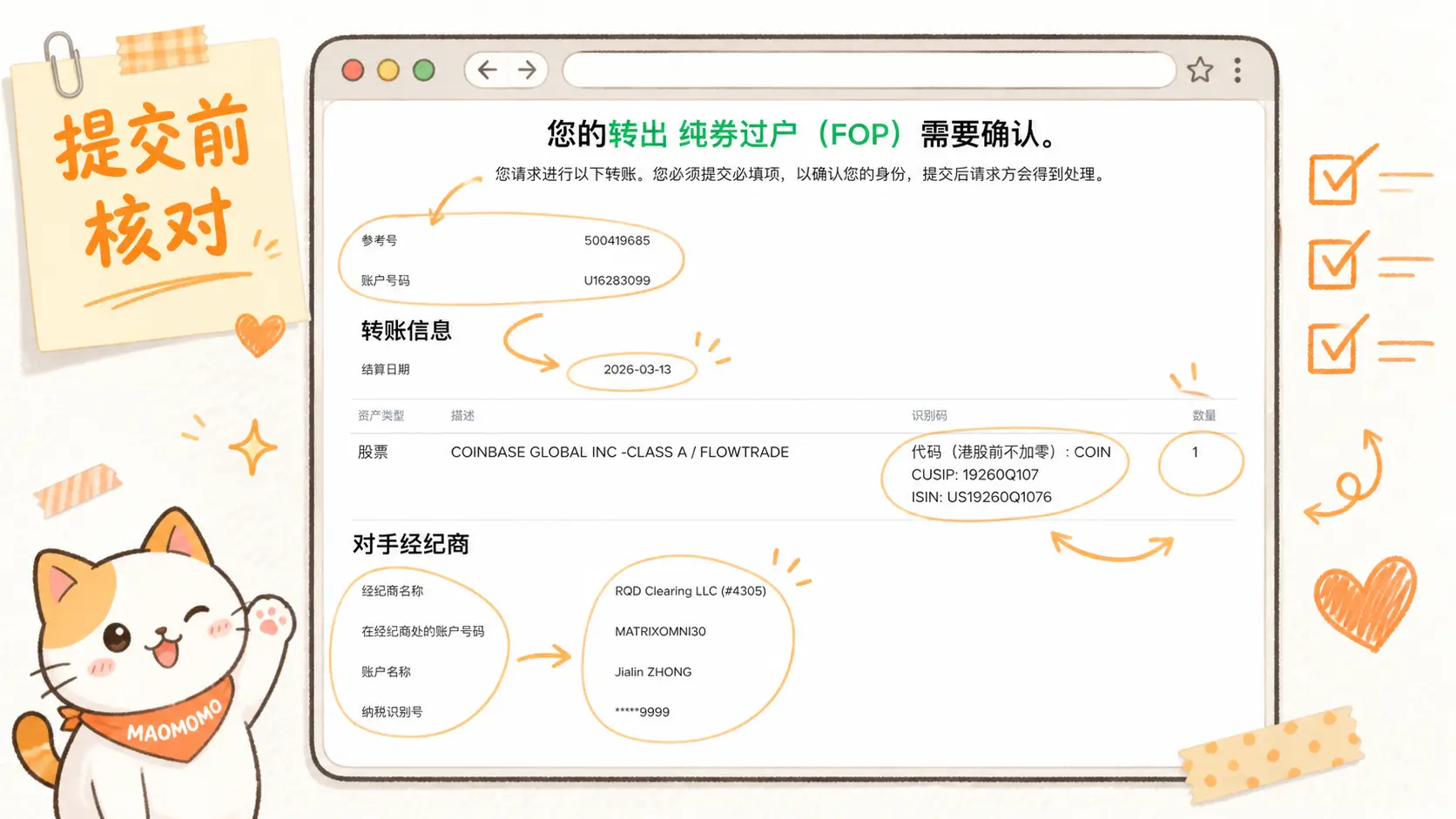
Task: Click the 识别码 column header
Action: pos(929,415)
